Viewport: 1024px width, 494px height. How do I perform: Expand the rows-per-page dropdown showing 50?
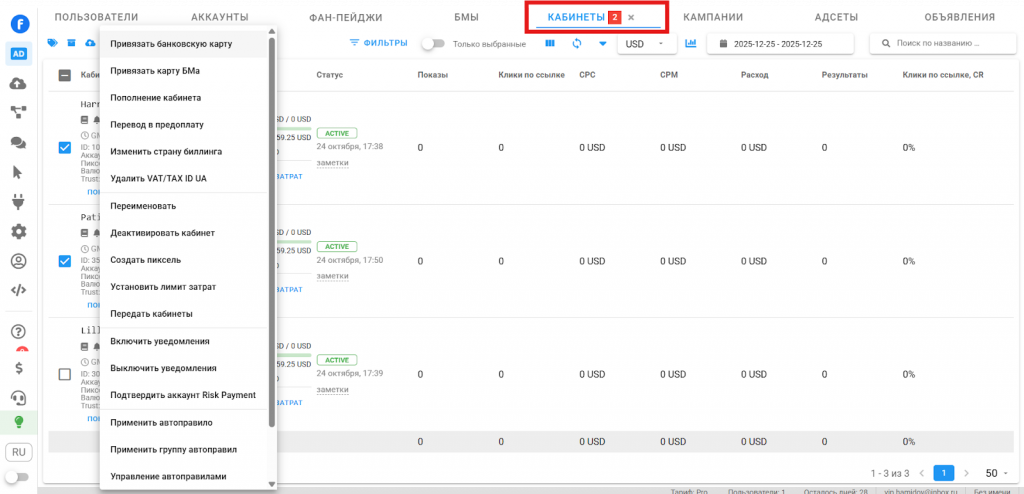tap(996, 473)
